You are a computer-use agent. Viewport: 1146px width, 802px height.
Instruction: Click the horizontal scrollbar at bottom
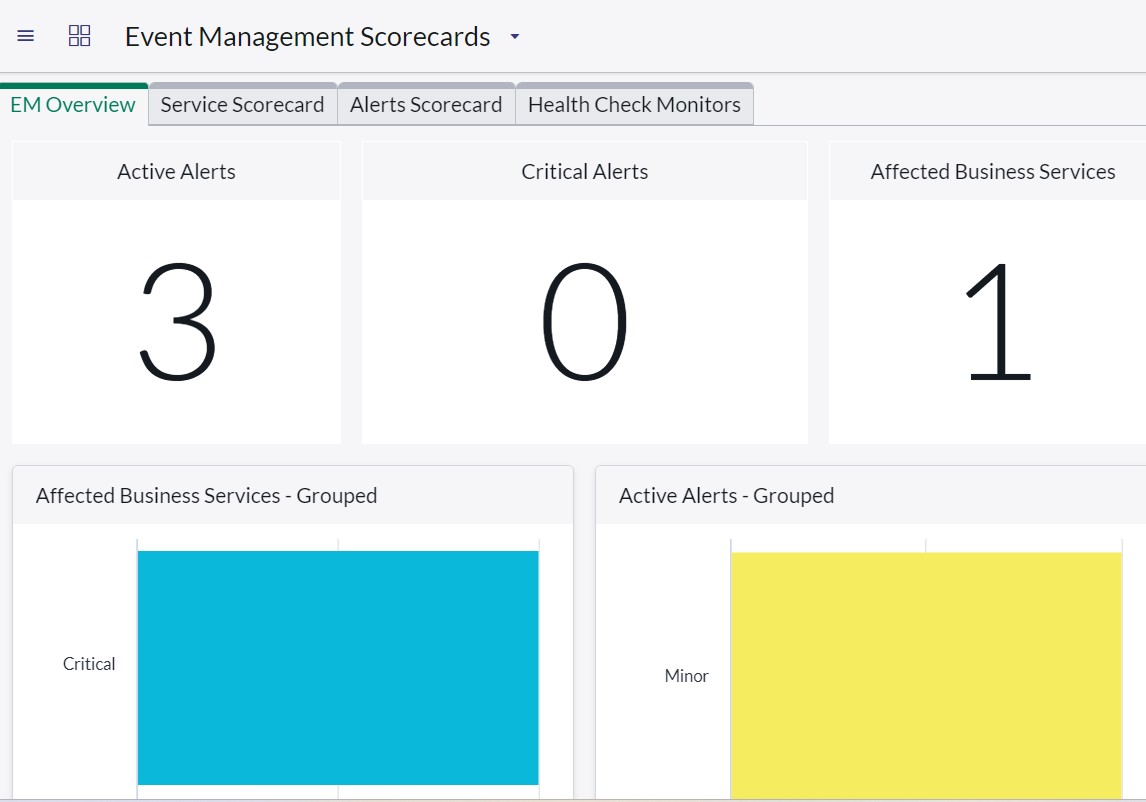(x=573, y=798)
